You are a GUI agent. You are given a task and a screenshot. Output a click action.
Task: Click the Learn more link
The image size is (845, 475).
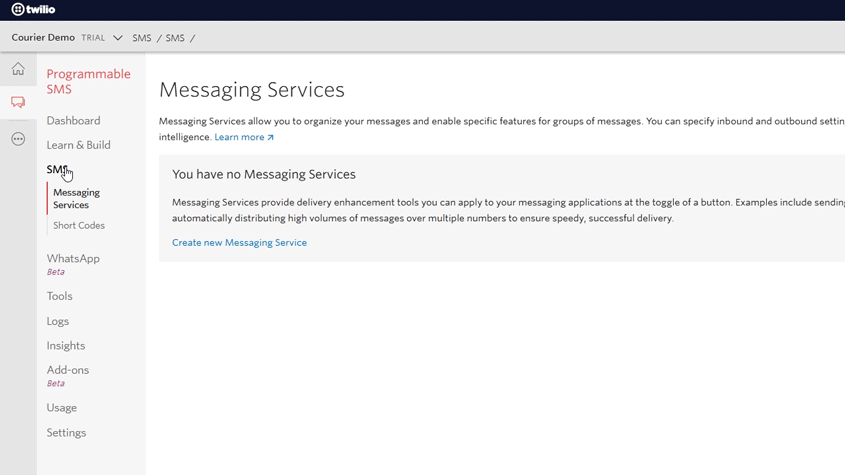tap(244, 137)
